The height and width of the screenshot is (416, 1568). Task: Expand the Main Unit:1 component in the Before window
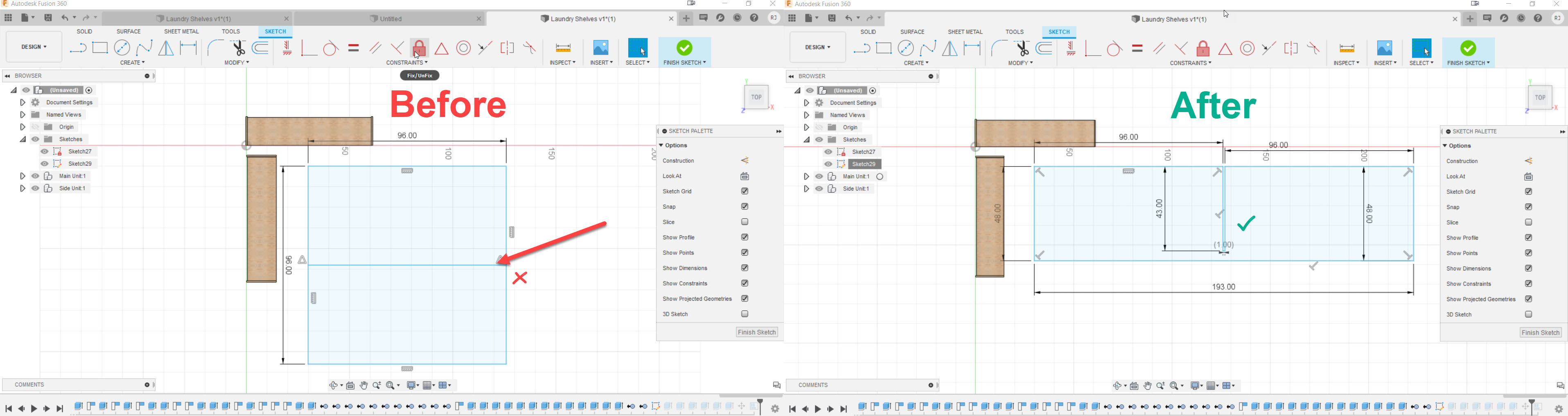23,176
